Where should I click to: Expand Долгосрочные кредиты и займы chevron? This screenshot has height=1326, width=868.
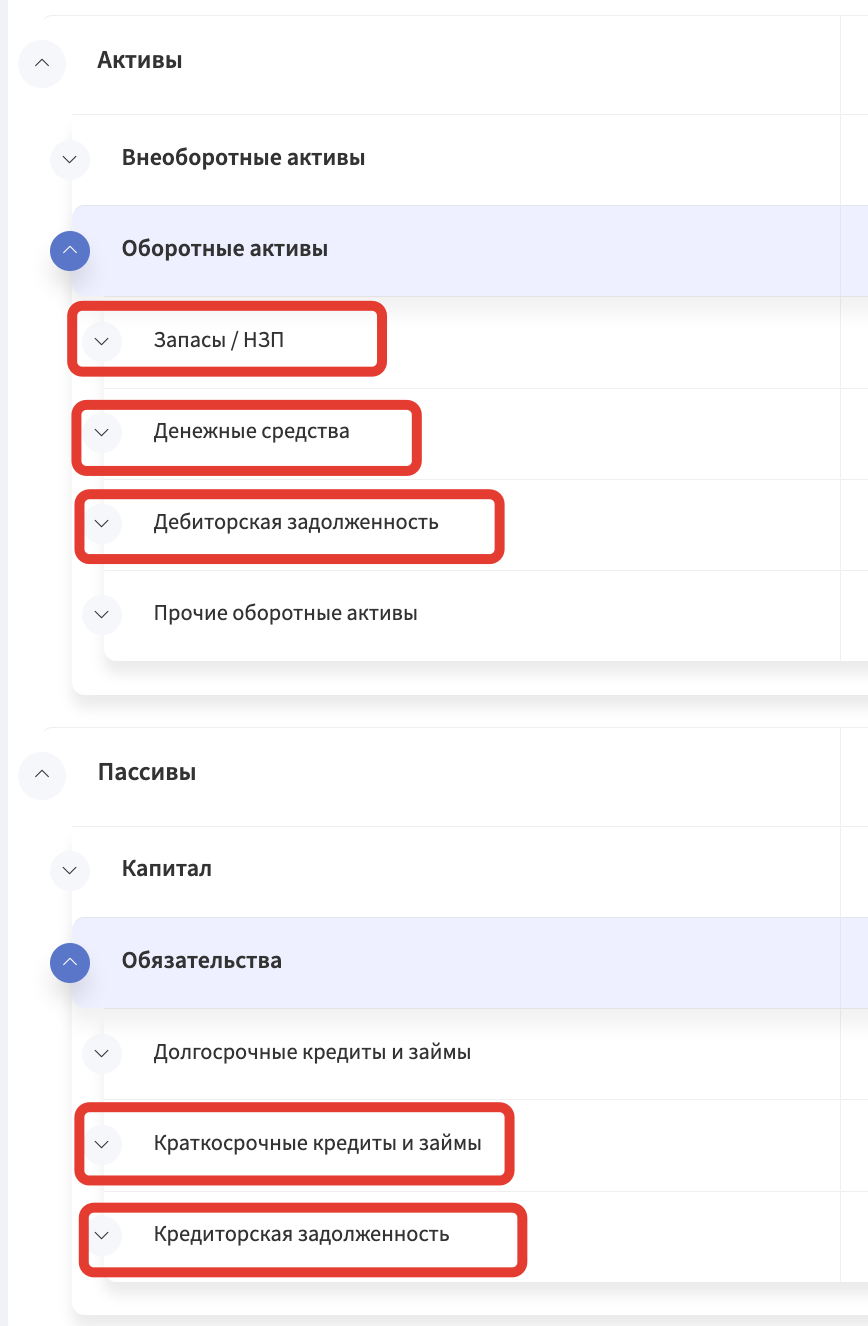101,1053
